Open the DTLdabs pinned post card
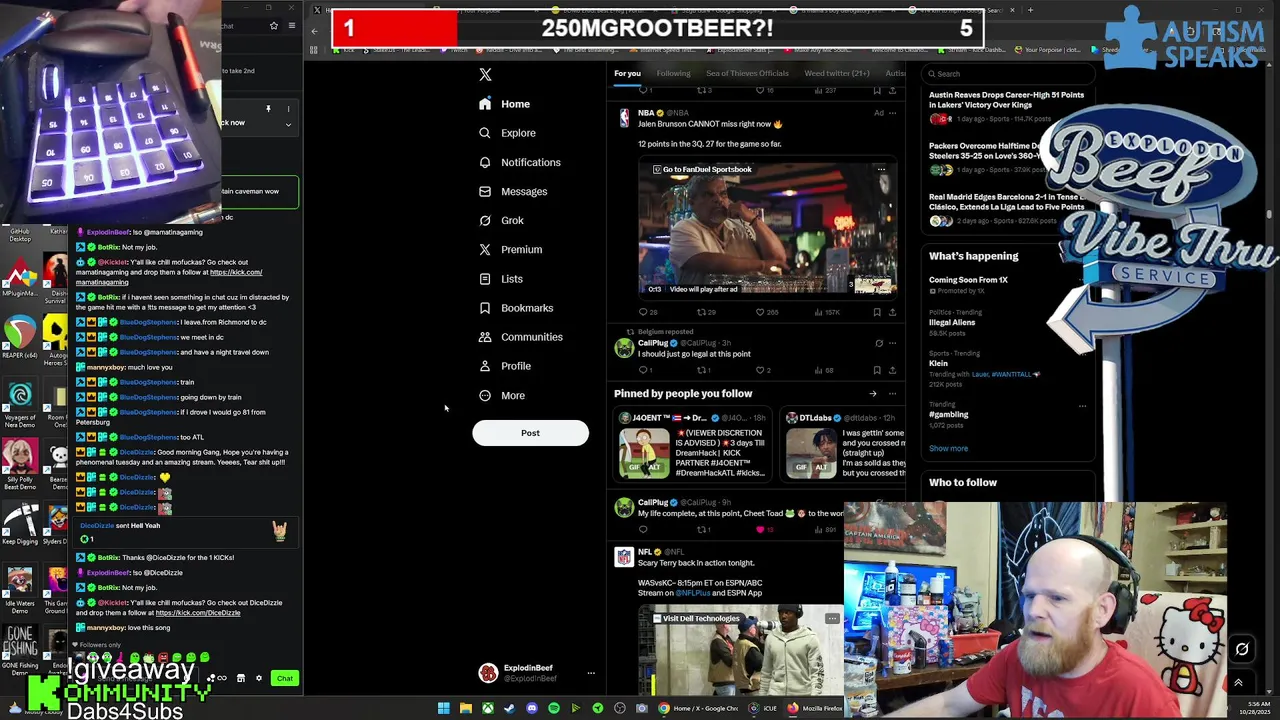Image resolution: width=1280 pixels, height=720 pixels. (844, 446)
